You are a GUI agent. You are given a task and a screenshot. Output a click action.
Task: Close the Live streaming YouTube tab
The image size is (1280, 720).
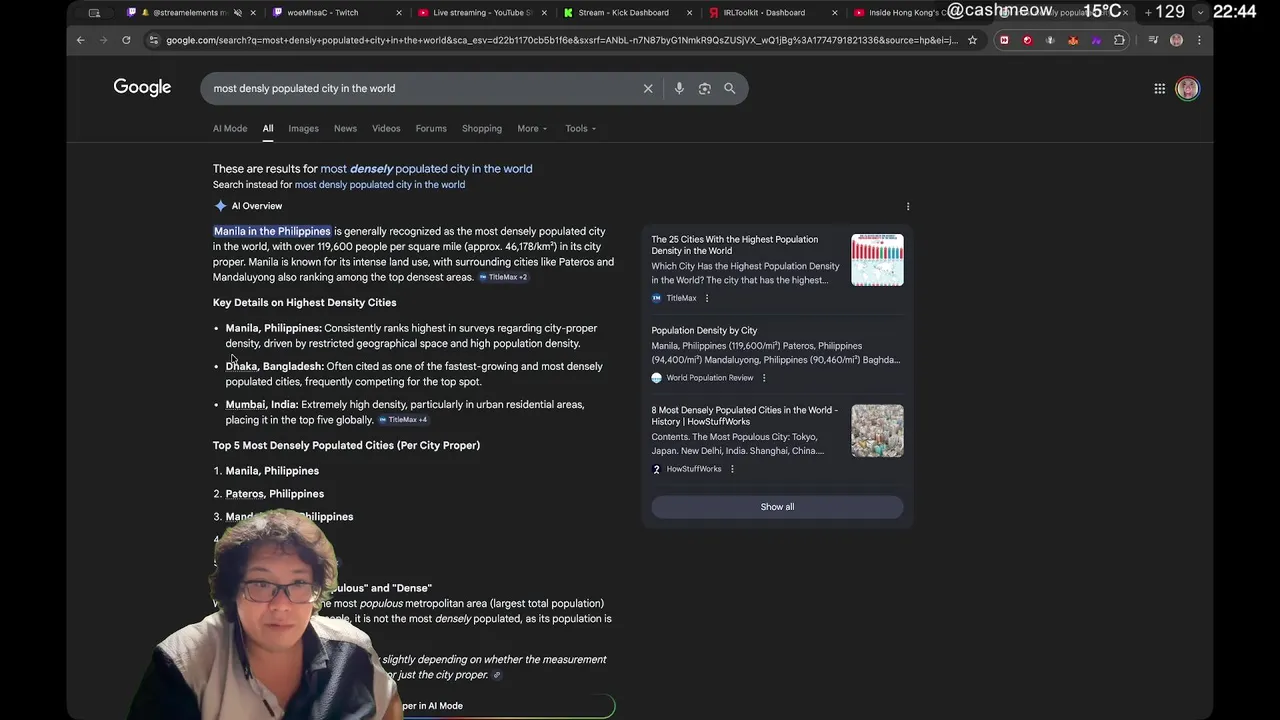point(544,13)
